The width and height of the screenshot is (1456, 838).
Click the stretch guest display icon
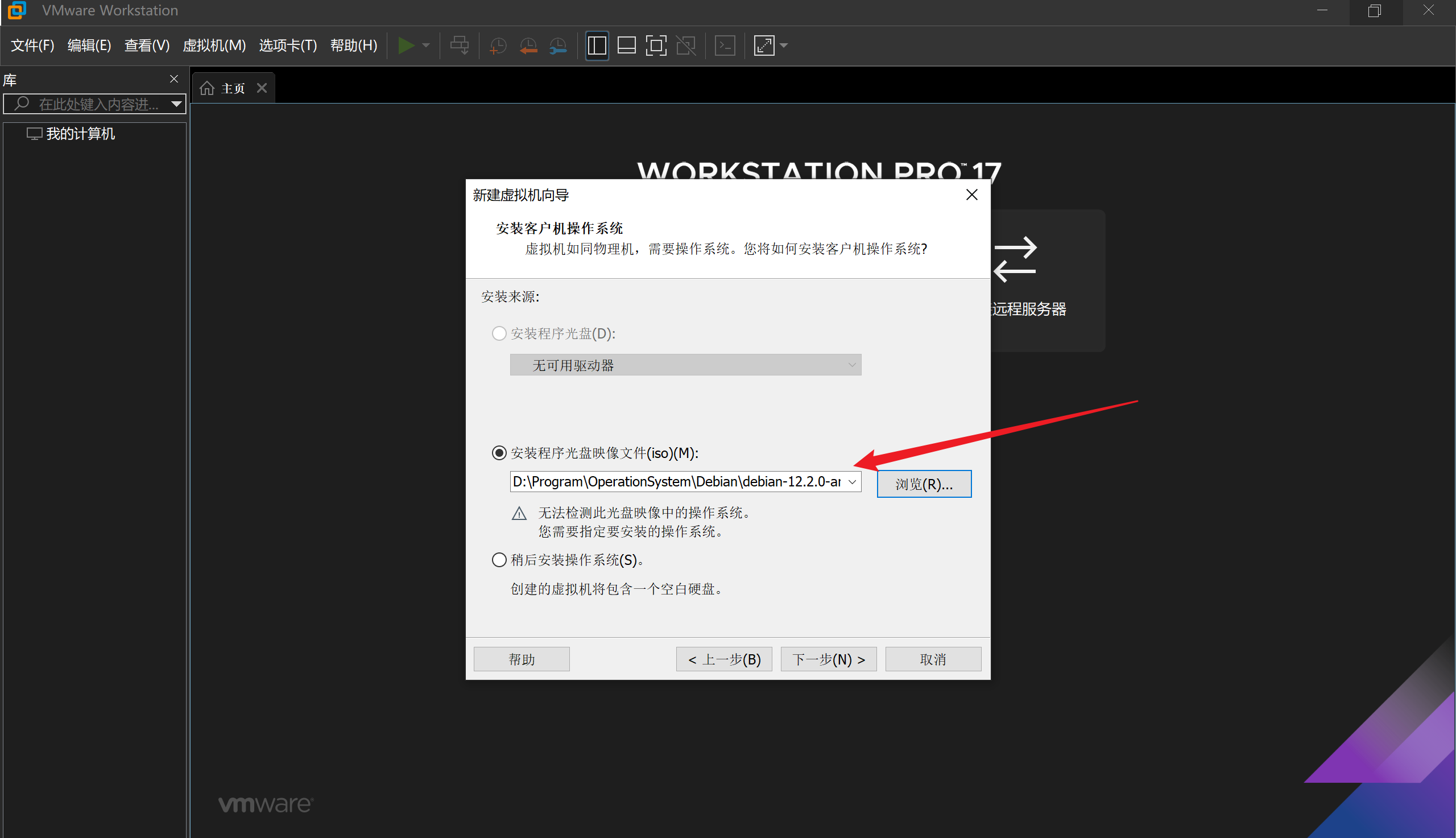pos(764,46)
